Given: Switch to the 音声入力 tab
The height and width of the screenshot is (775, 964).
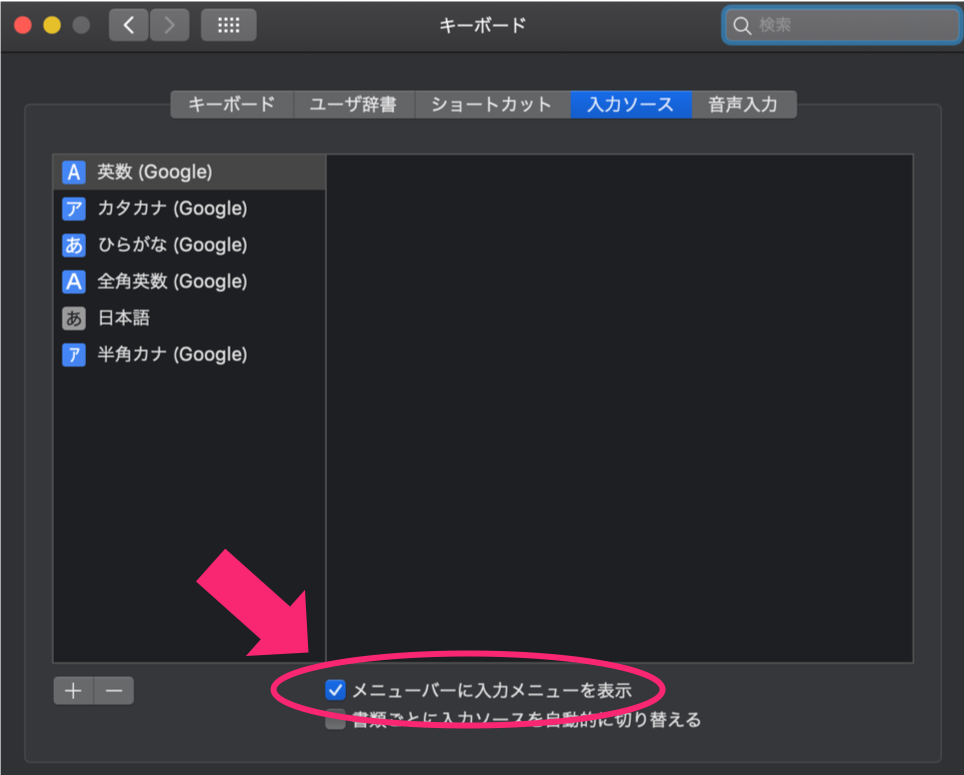Looking at the screenshot, I should 743,104.
